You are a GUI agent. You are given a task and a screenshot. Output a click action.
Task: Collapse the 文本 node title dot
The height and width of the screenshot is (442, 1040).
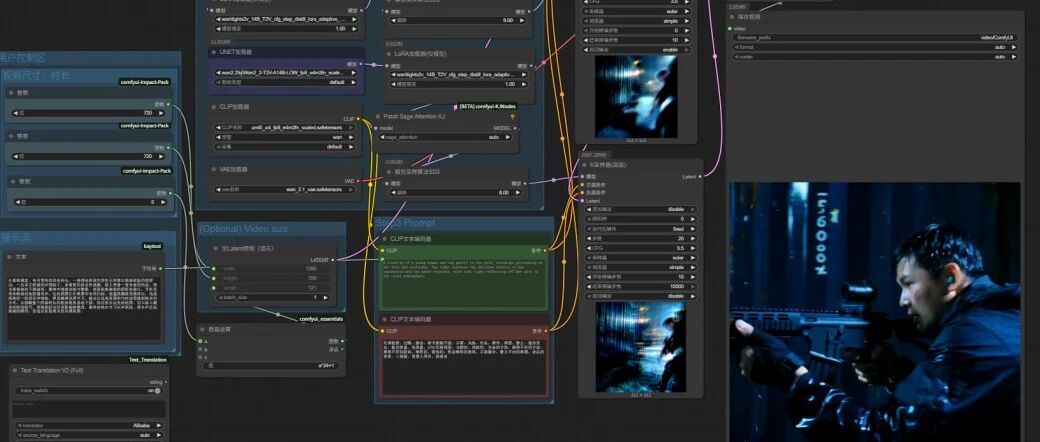pos(9,256)
